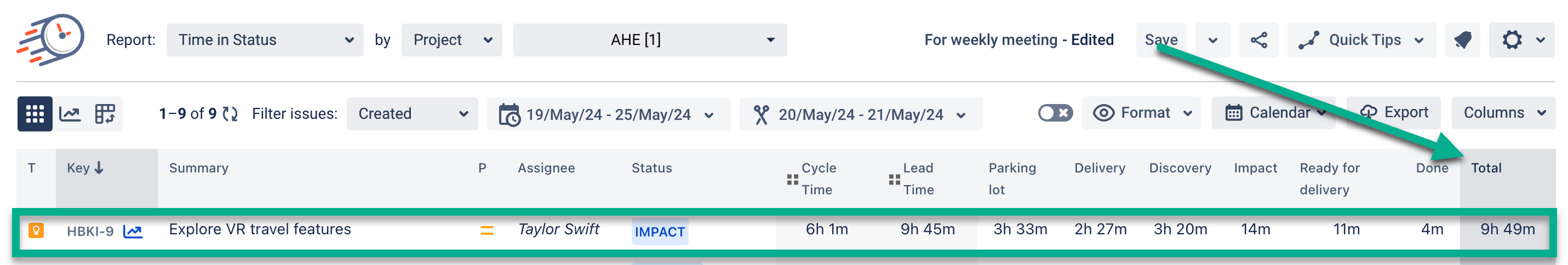Open the Columns menu
Screen dimensions: 1568x265
pos(1503,113)
